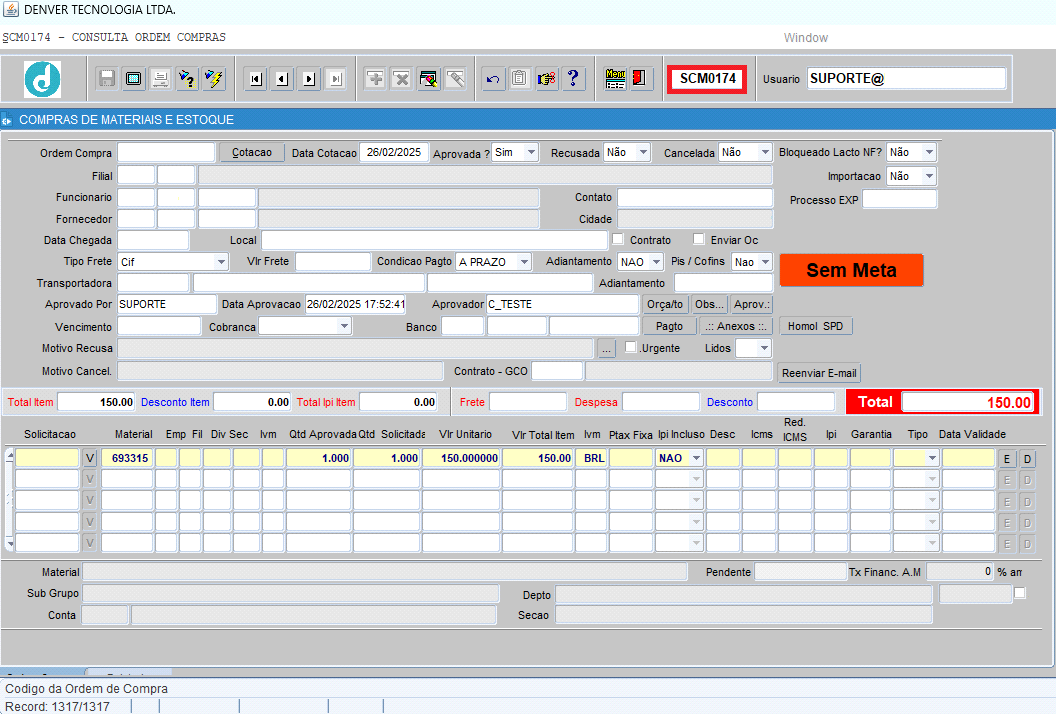Click the Aprov.: button

tap(752, 304)
